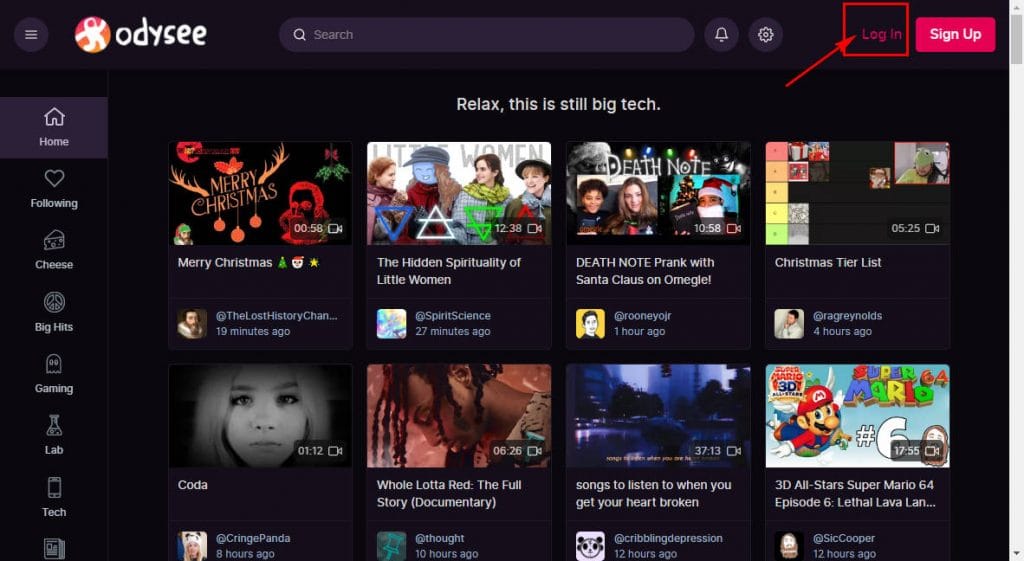This screenshot has height=561, width=1024.
Task: Open Gaming sidebar label
Action: click(x=54, y=388)
